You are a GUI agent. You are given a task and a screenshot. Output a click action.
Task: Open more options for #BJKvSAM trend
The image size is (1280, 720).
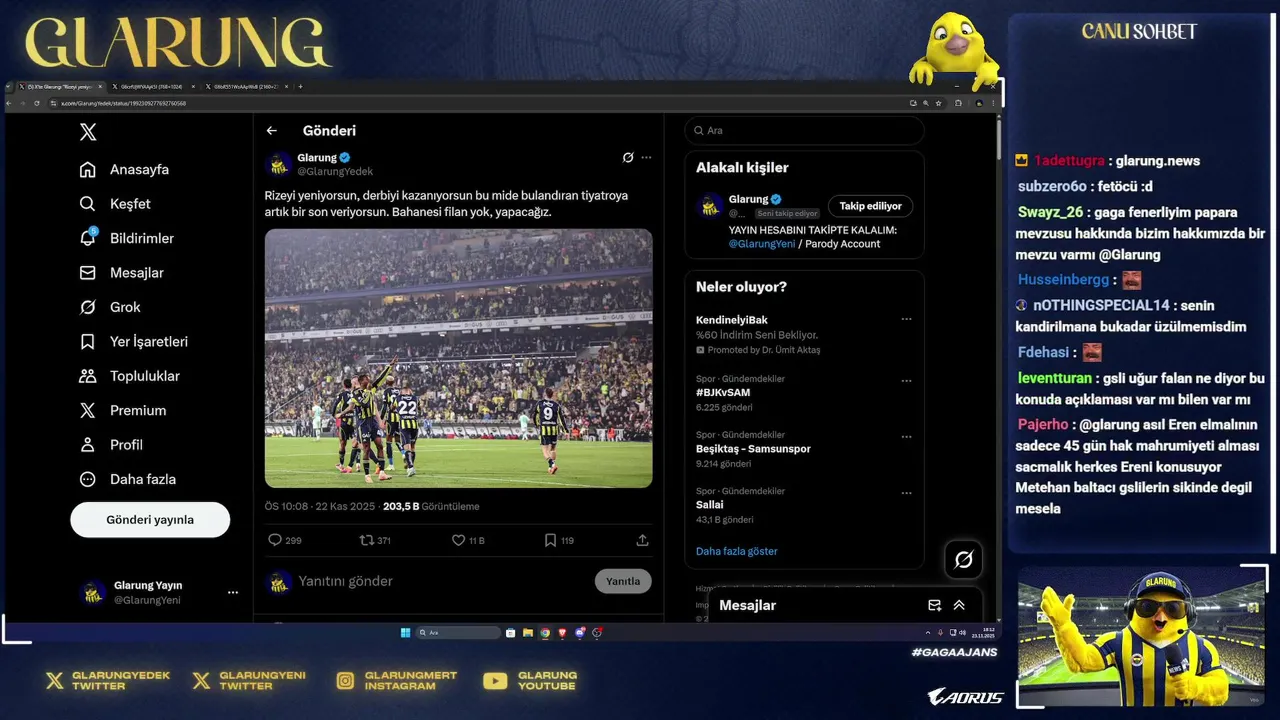coord(906,381)
